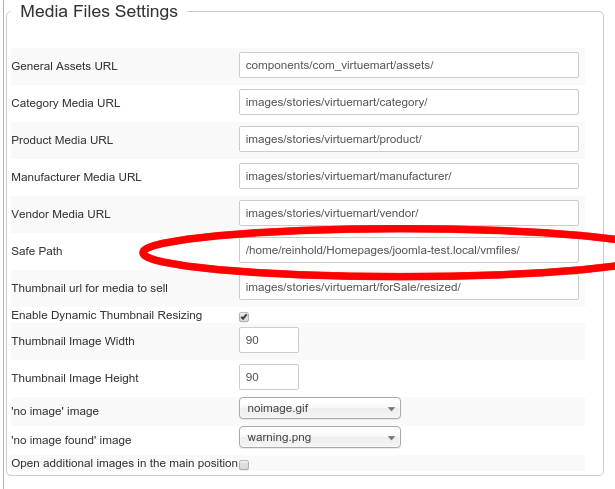Focus the Category Media URL text box
The image size is (615, 489).
coord(409,102)
